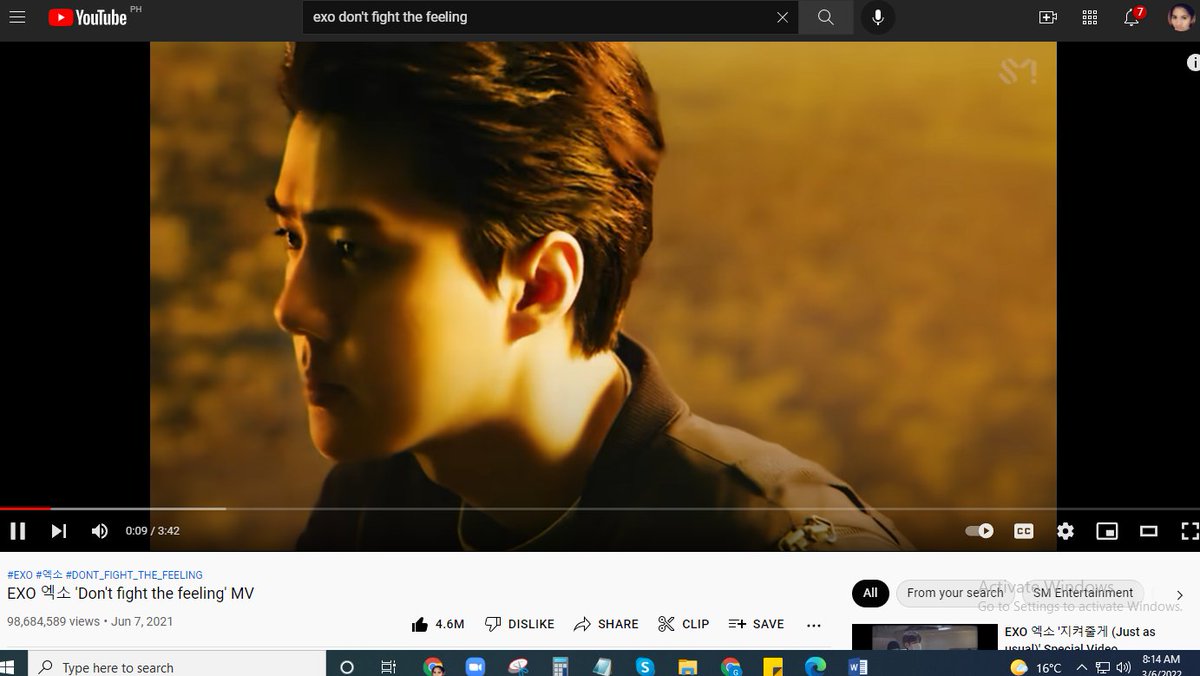Screen dimensions: 1200x676
Task: Seek on the video progress bar
Action: pyautogui.click(x=600, y=509)
